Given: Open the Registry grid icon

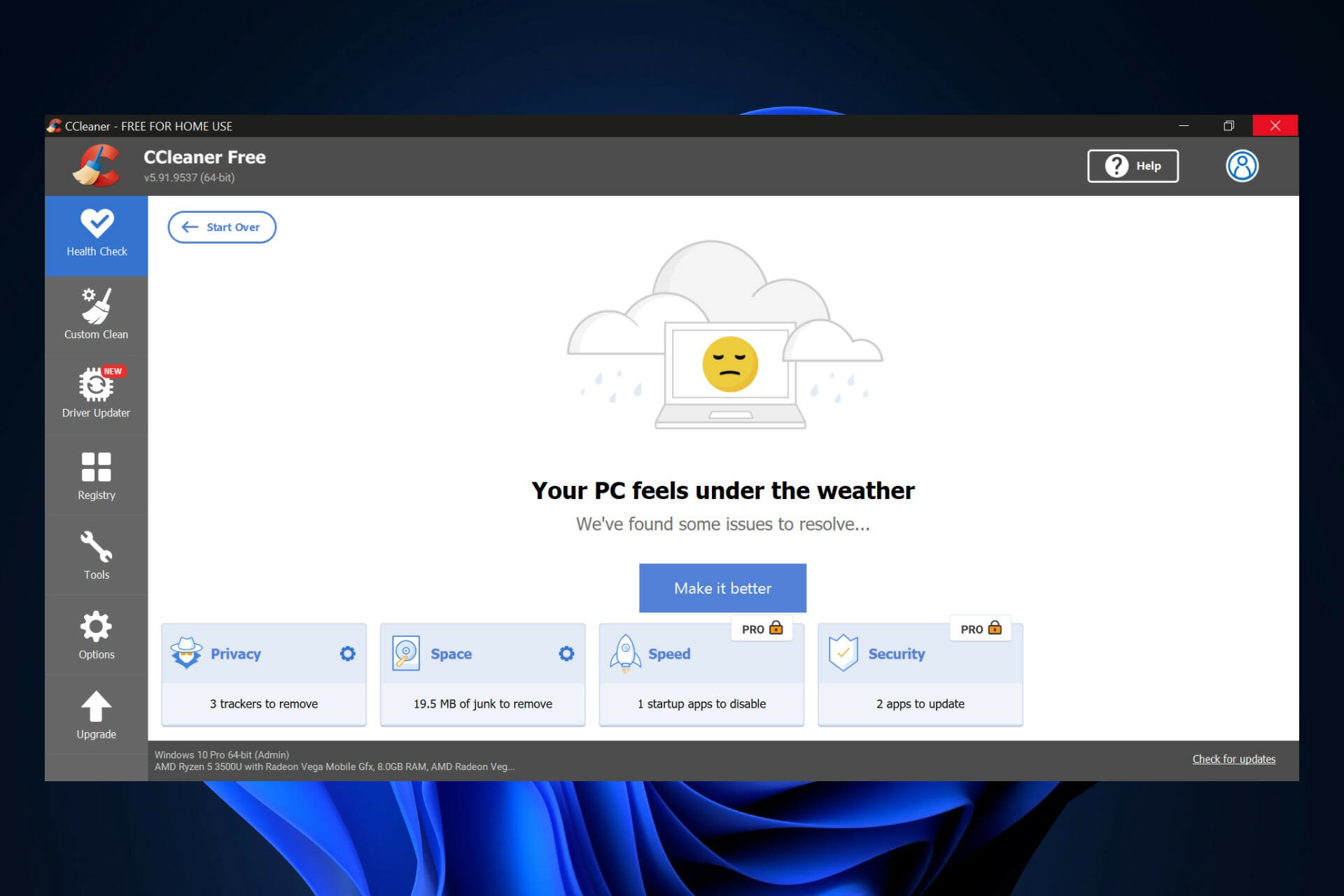Looking at the screenshot, I should (96, 467).
